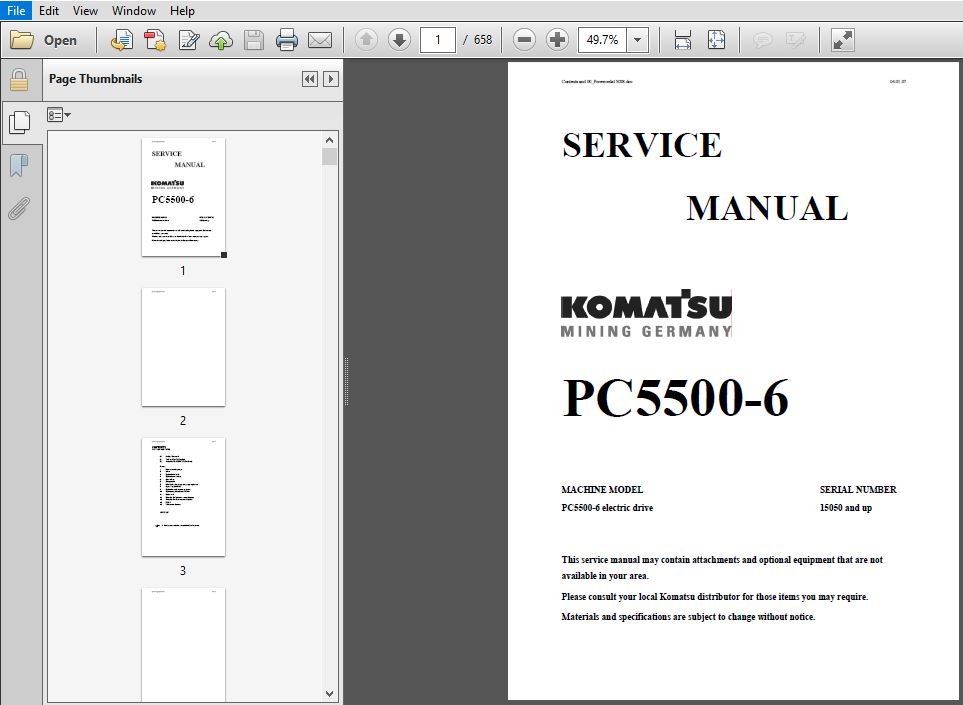Screen dimensions: 963x705
Task: Click thumbnail scrollbar up arrow
Action: 330,140
